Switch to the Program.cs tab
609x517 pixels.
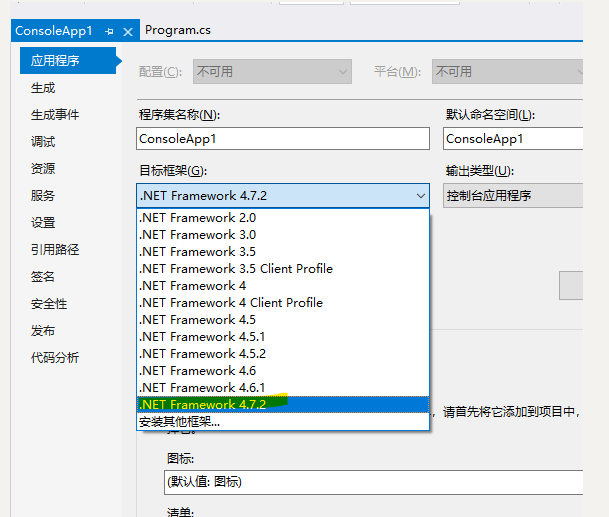point(178,30)
